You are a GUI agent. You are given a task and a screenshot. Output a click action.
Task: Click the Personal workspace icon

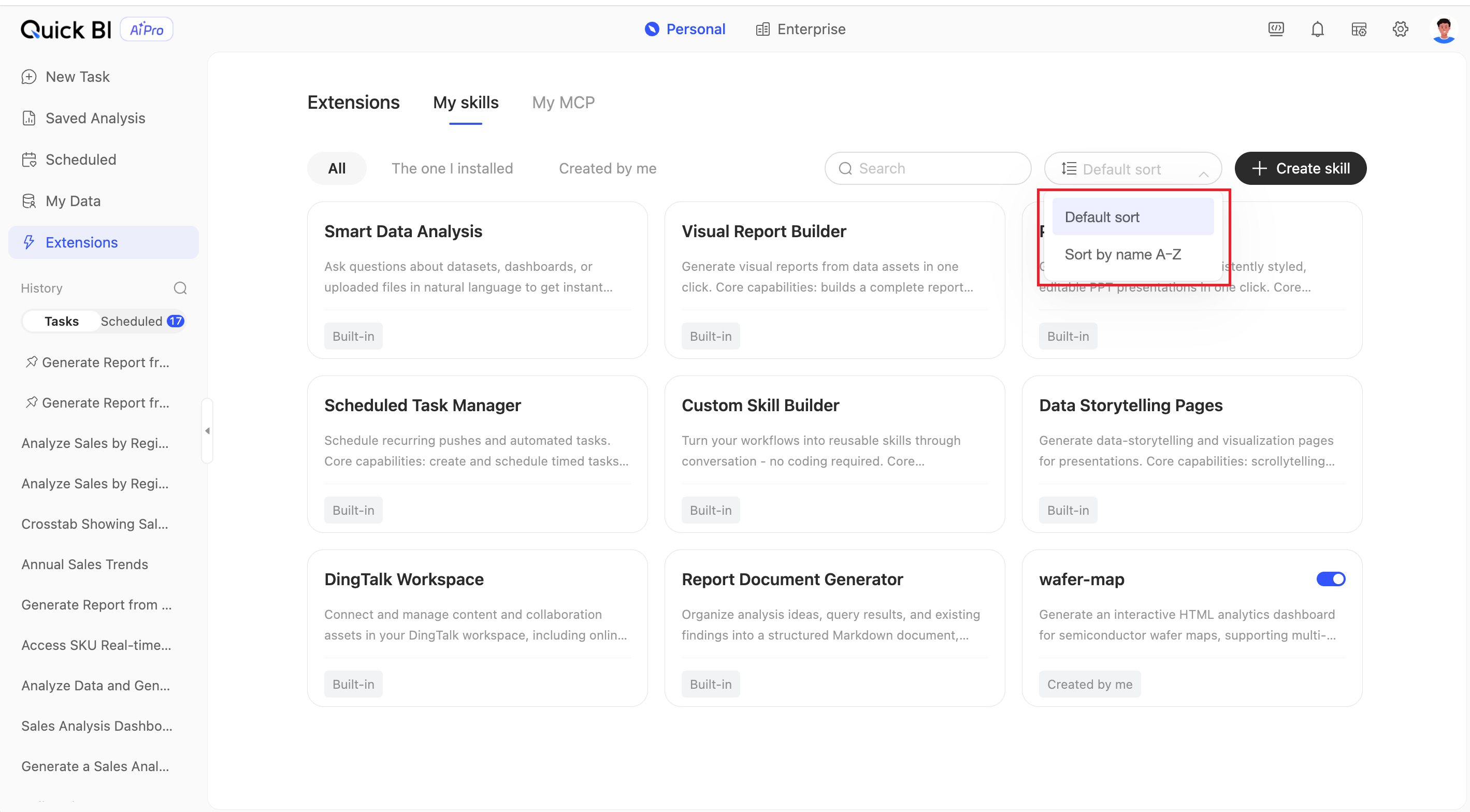click(x=652, y=29)
